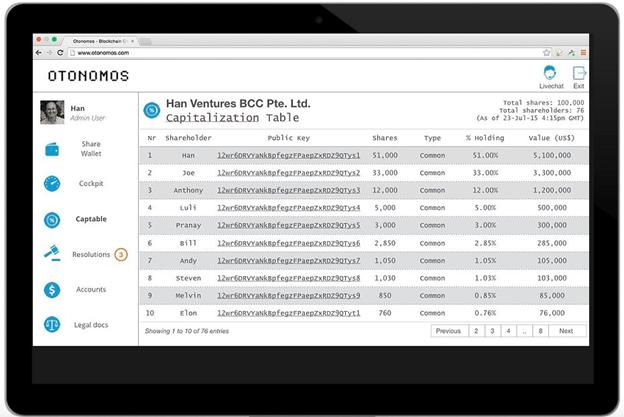The image size is (624, 417).
Task: Open the Accounts dollar icon
Action: [x=52, y=290]
